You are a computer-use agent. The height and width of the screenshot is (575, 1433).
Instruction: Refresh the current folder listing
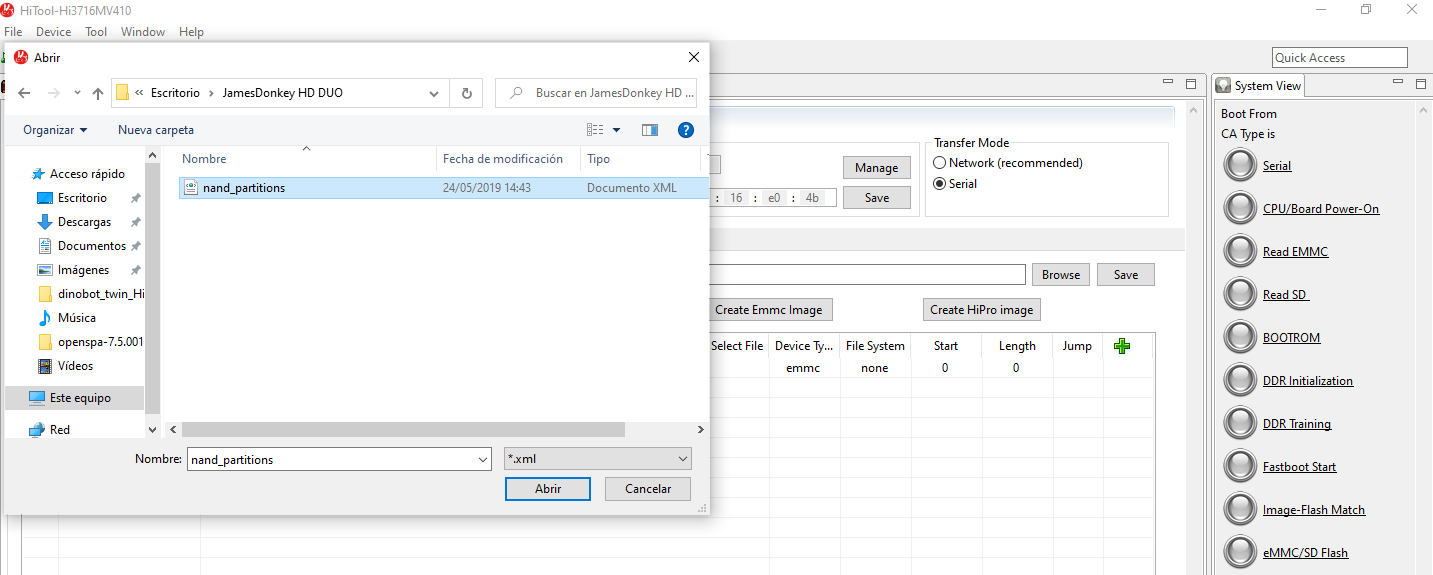pos(466,93)
